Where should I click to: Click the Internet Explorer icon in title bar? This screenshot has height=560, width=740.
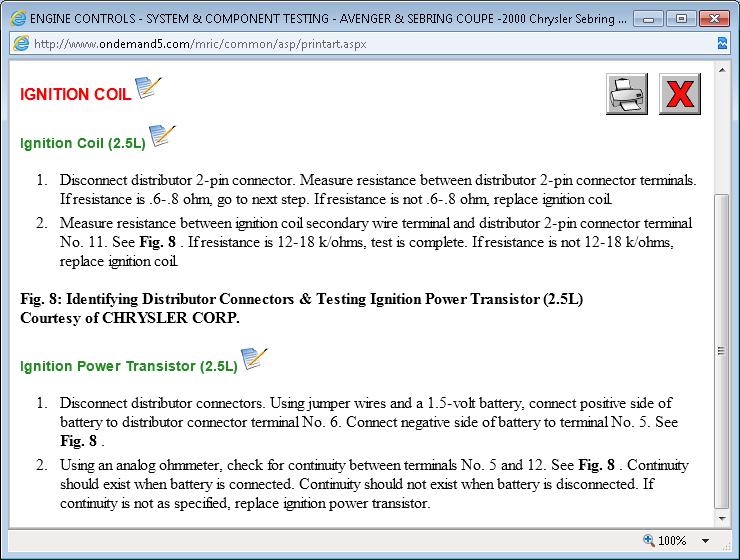pos(18,19)
